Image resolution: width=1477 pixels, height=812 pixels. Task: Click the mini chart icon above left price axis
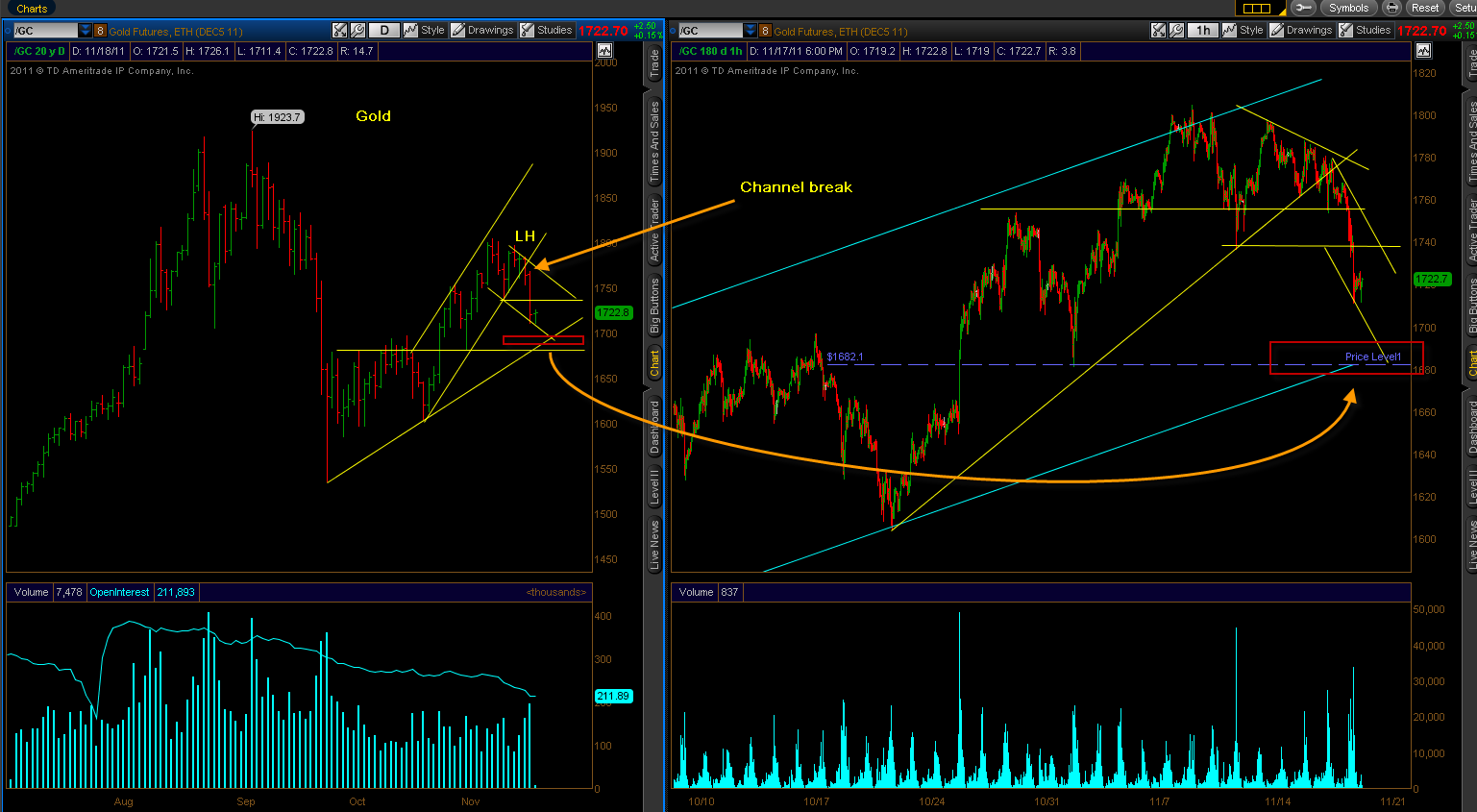[604, 51]
